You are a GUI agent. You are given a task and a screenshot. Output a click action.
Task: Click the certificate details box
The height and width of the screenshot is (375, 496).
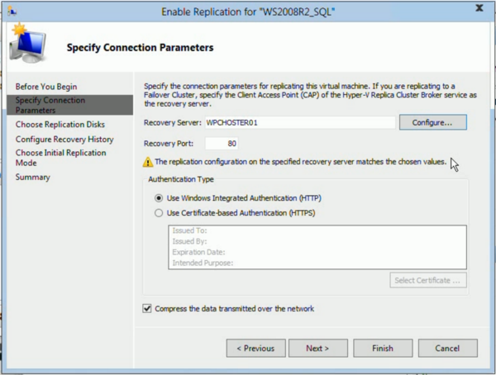point(317,247)
